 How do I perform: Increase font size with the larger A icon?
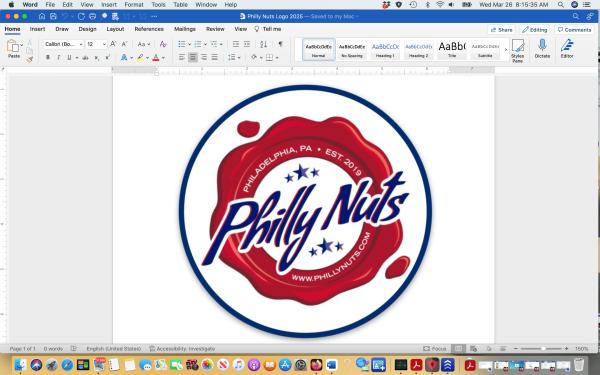tap(113, 44)
